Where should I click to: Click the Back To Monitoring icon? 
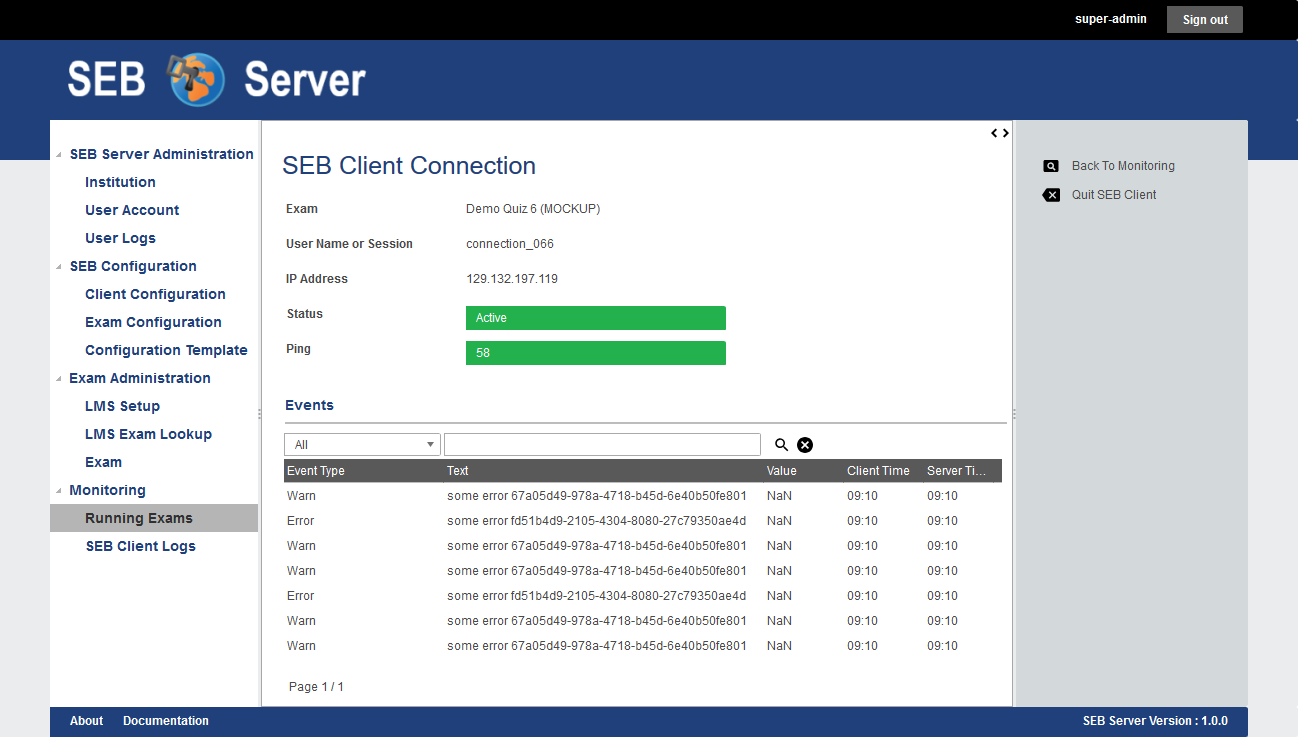click(x=1051, y=166)
